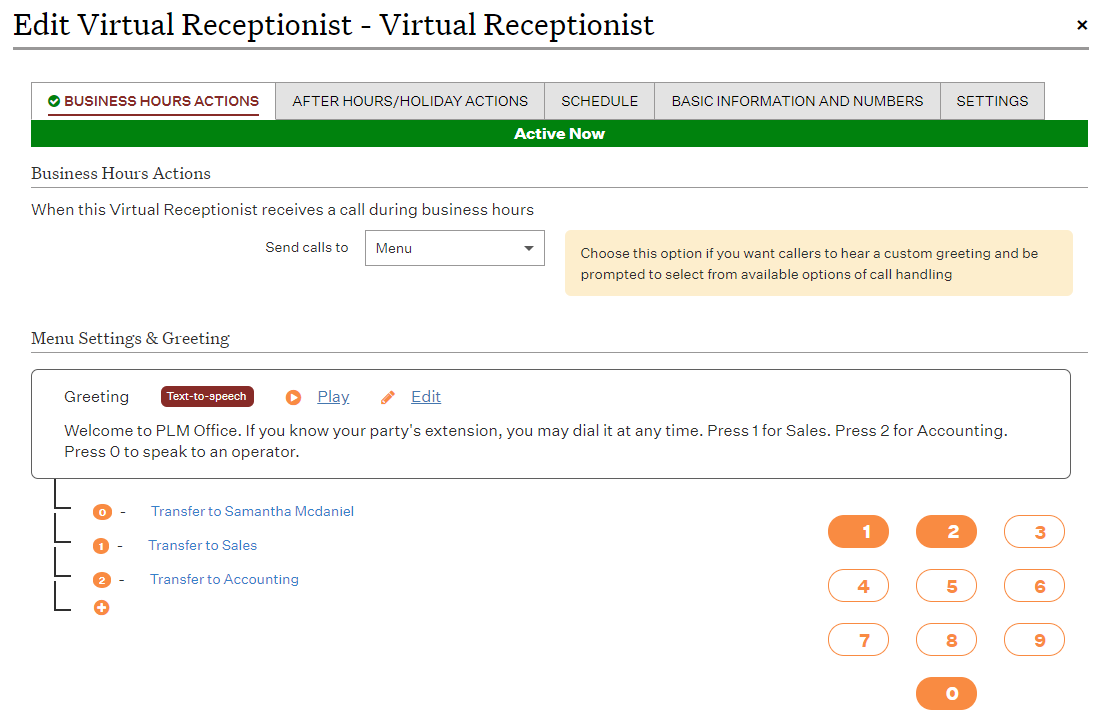Click the Edit greeting link

[426, 397]
